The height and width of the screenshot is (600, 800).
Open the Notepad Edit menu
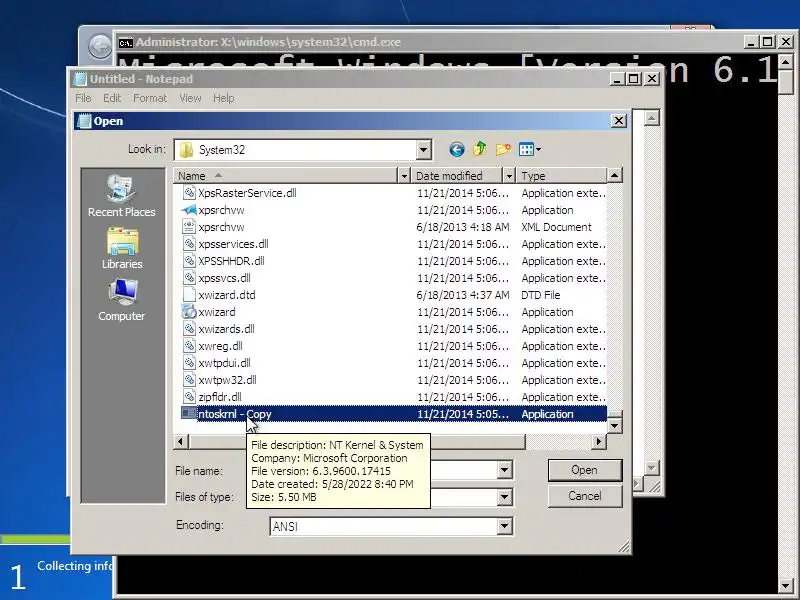(x=112, y=98)
